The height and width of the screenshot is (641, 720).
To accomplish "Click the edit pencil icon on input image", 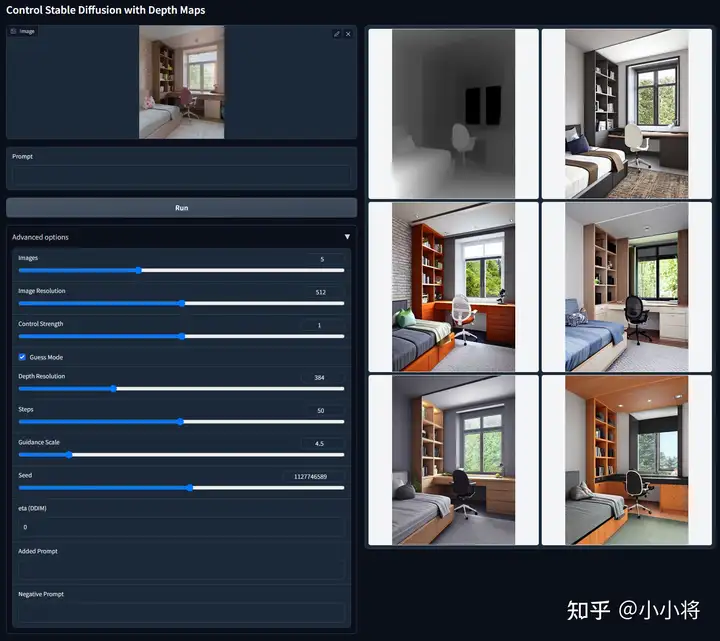I will click(337, 34).
